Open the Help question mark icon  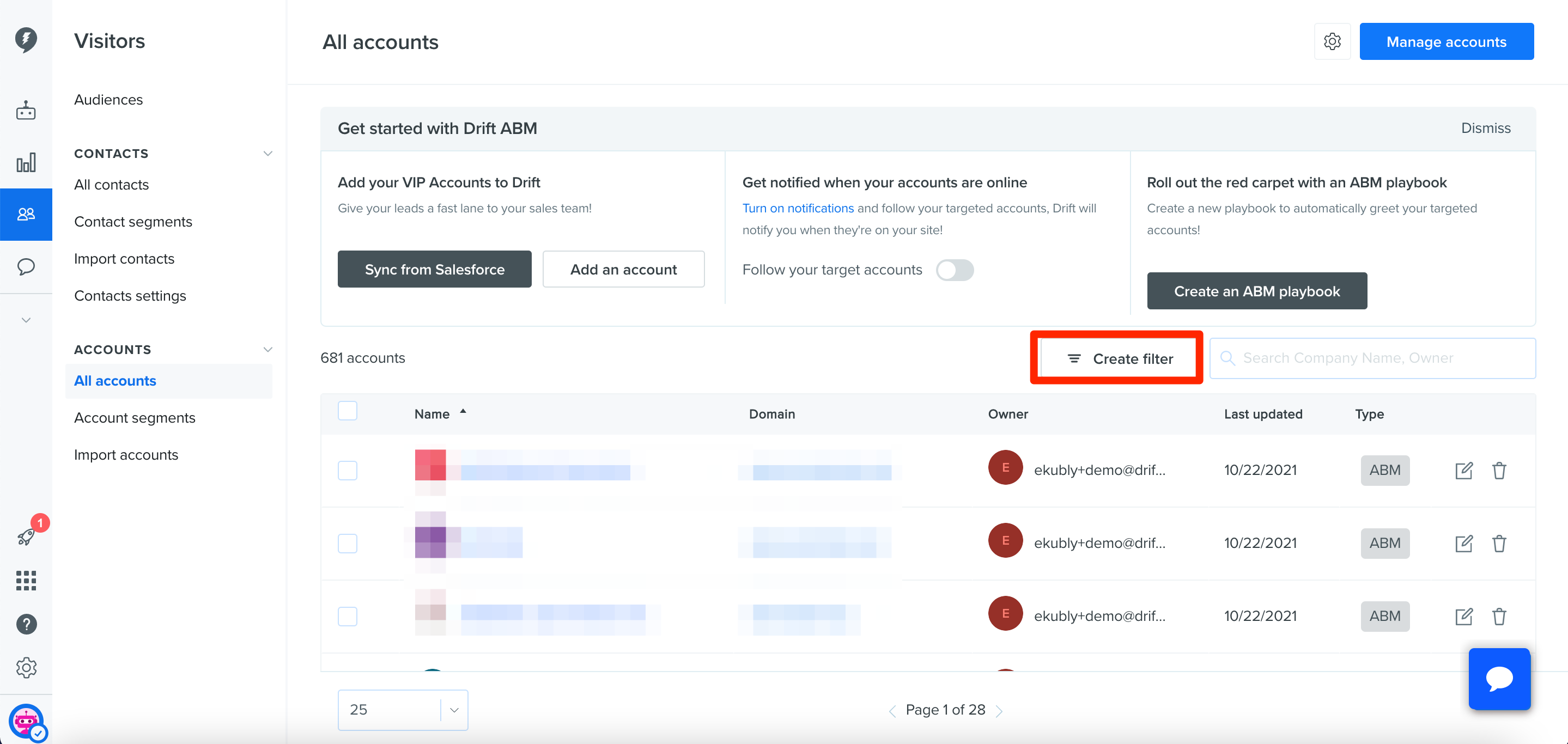26,624
